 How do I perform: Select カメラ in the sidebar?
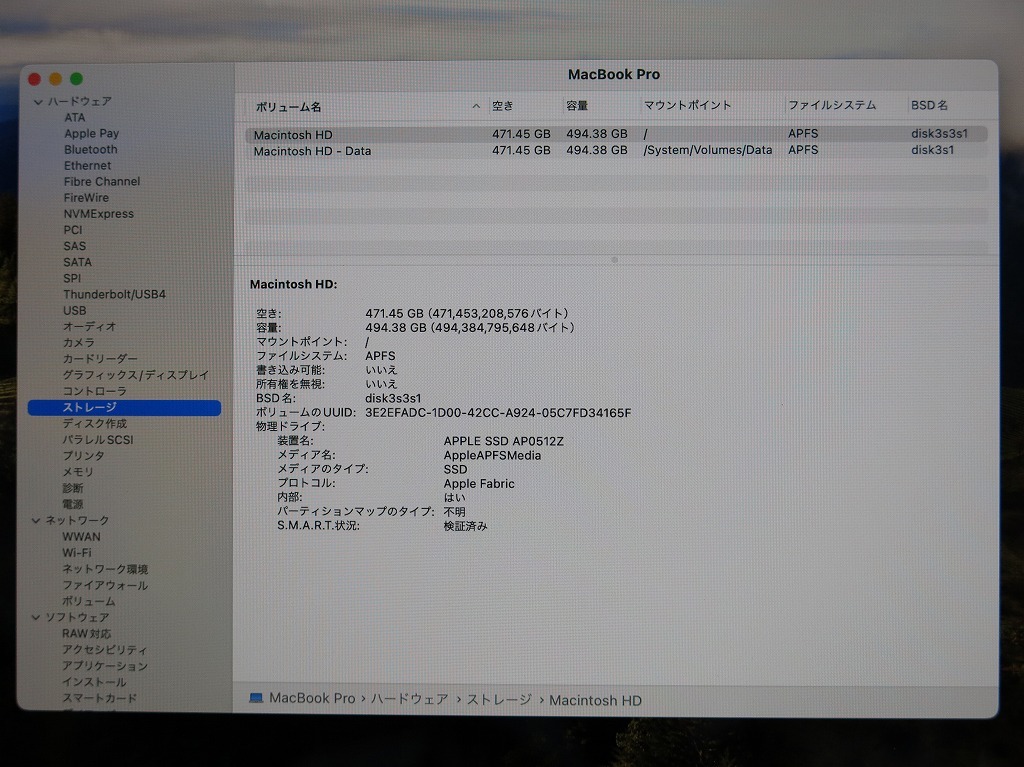click(x=78, y=343)
